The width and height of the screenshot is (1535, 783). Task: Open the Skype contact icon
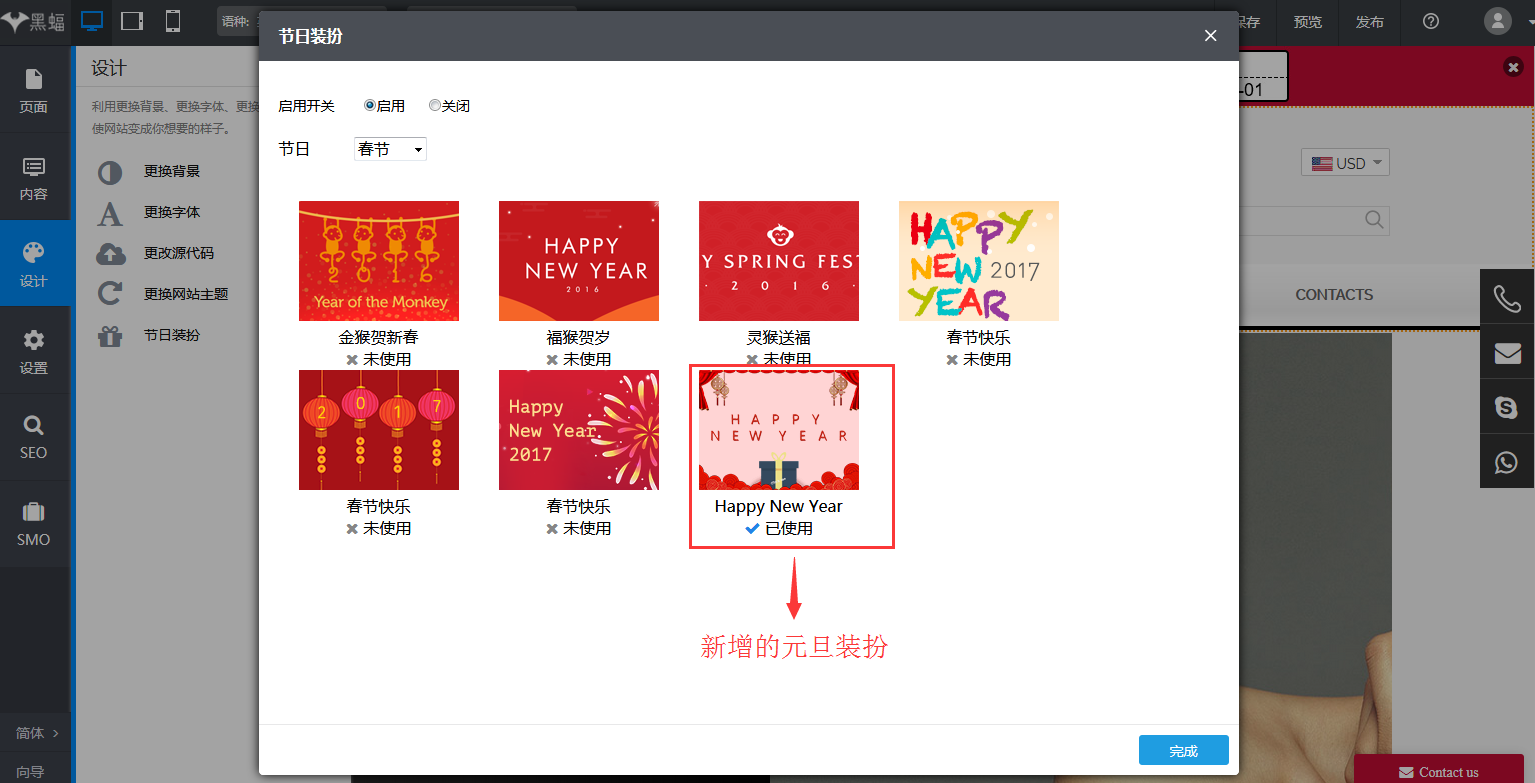click(x=1506, y=407)
